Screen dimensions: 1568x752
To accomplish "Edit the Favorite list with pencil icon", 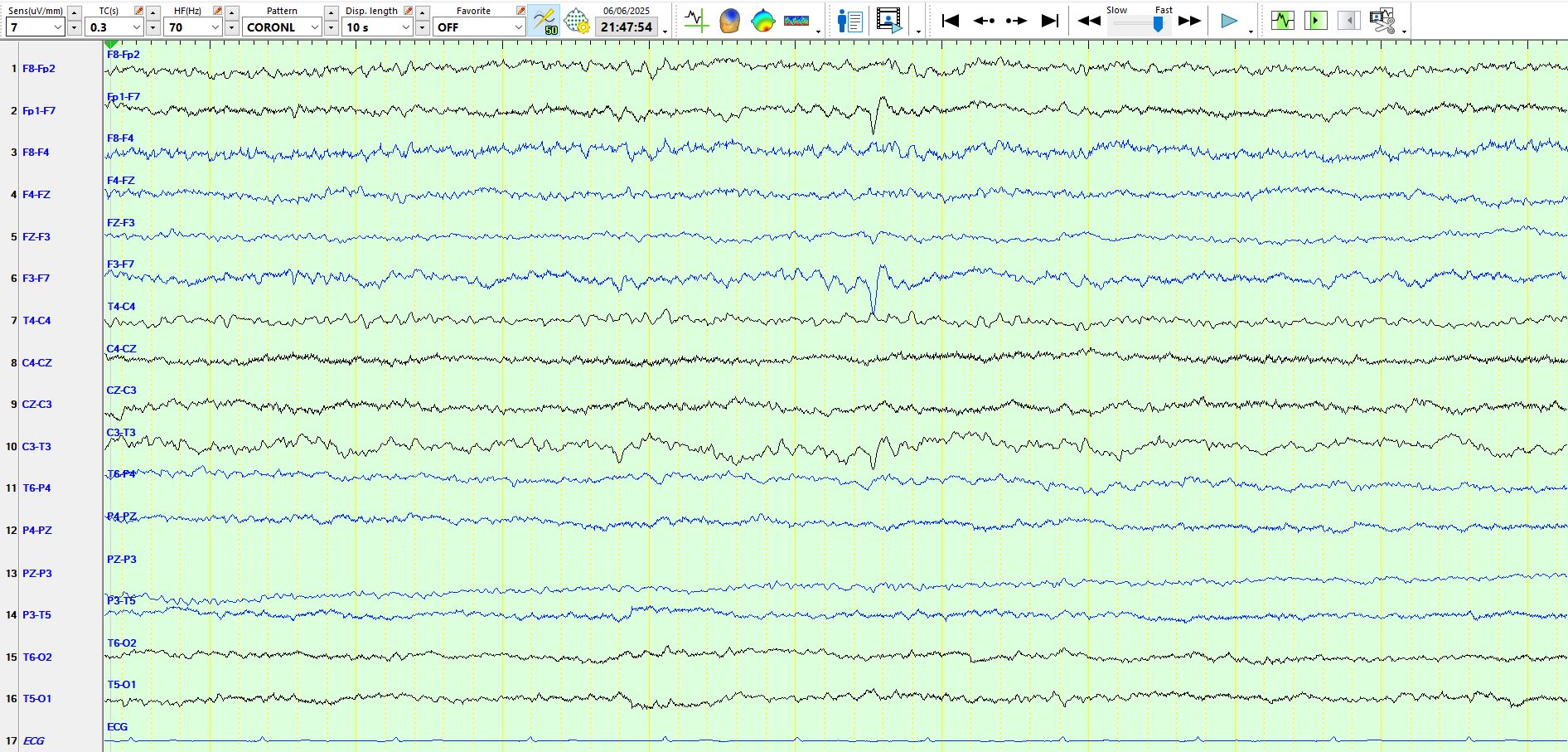I will tap(520, 11).
